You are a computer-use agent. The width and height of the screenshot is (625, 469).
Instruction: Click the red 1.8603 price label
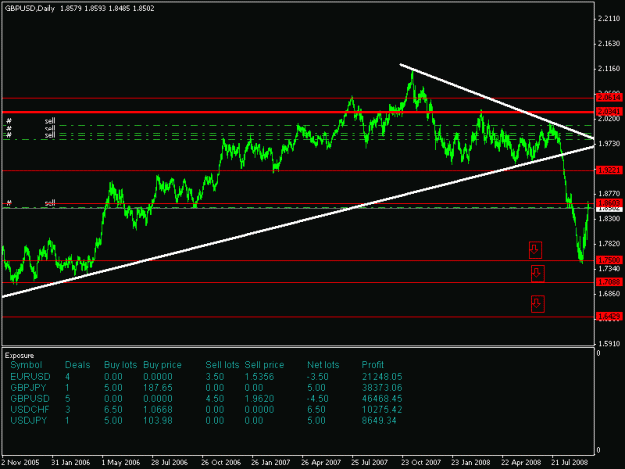[x=609, y=203]
